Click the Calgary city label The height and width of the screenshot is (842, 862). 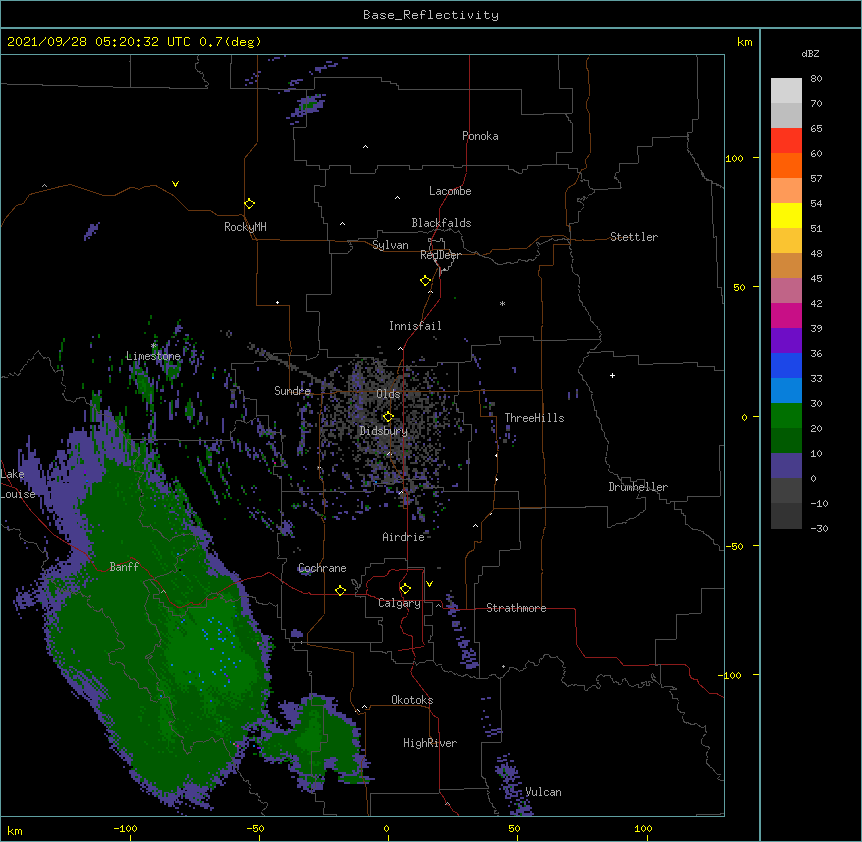tap(399, 603)
